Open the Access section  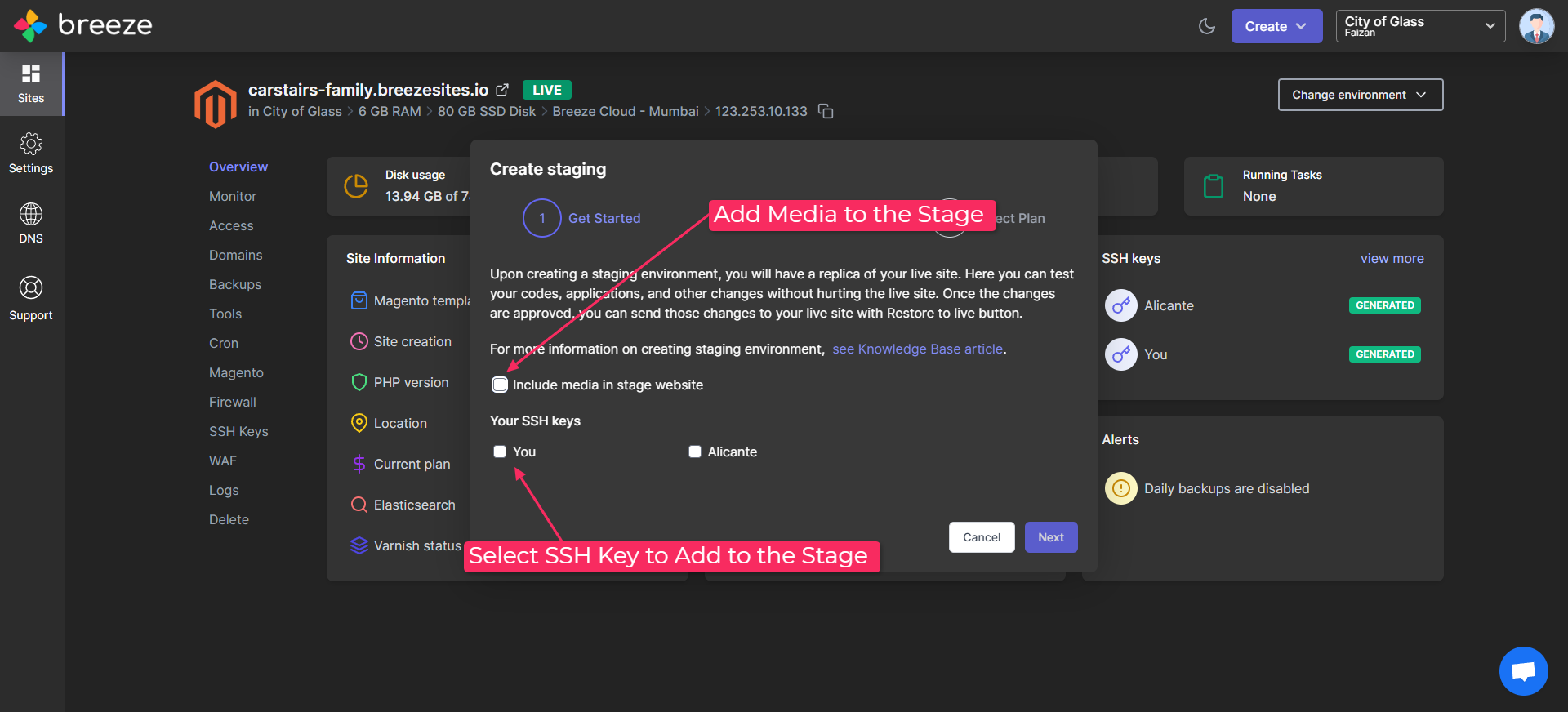point(231,225)
